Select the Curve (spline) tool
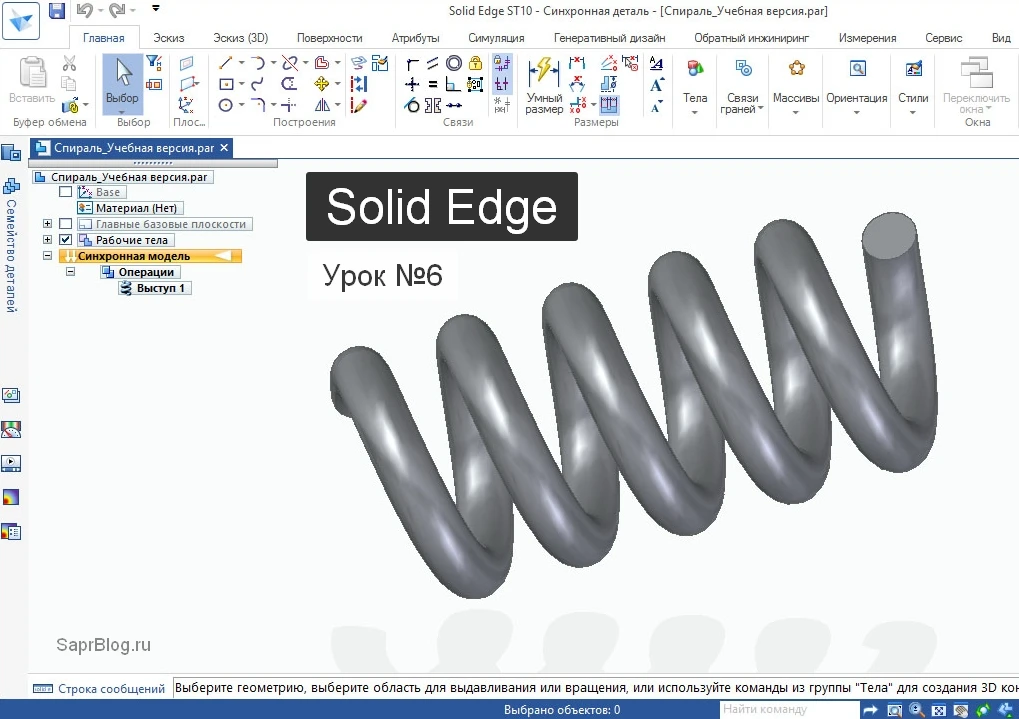 tap(258, 84)
